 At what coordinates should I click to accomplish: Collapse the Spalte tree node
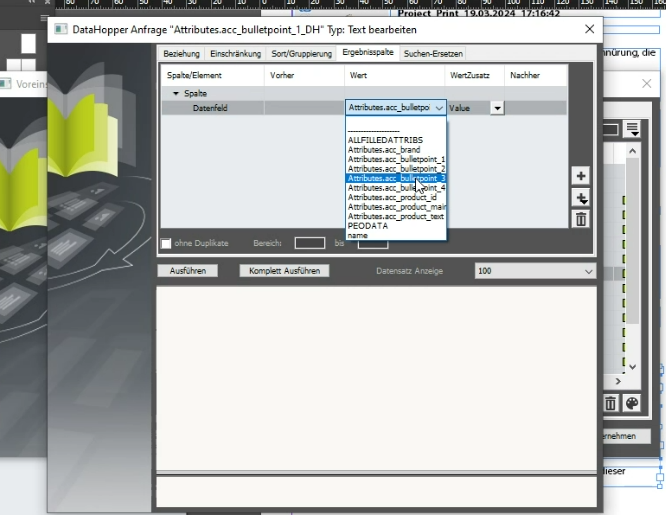click(x=176, y=93)
